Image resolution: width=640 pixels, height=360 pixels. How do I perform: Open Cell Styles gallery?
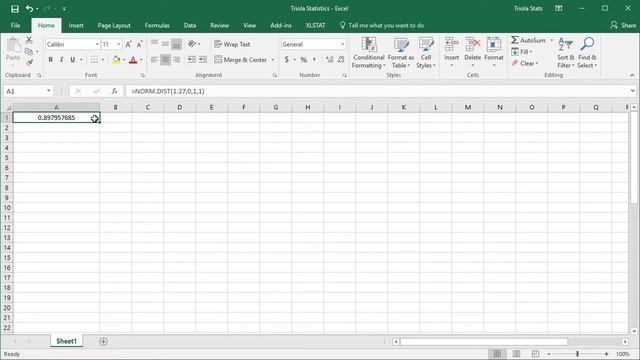click(426, 53)
